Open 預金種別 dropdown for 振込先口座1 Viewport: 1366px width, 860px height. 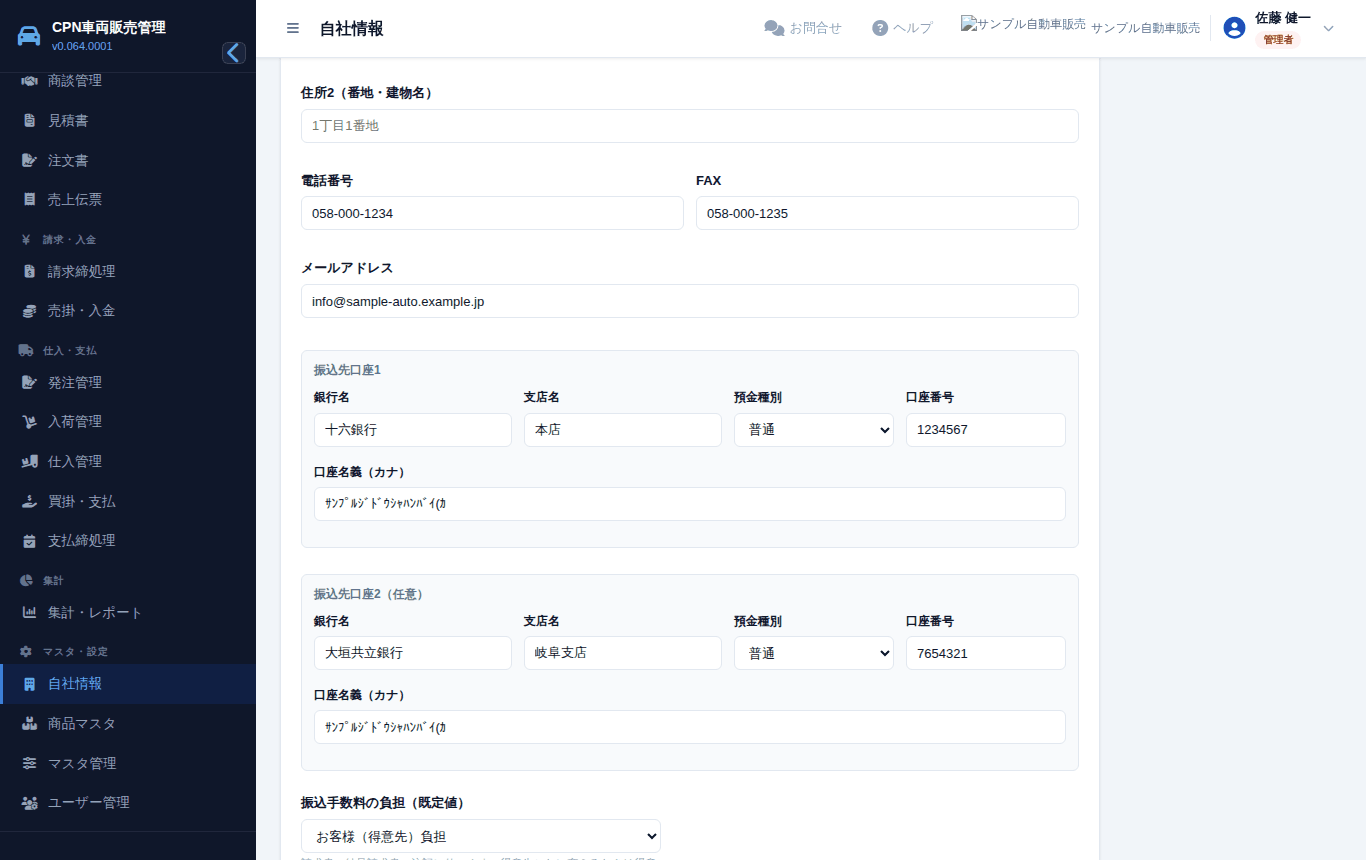814,430
